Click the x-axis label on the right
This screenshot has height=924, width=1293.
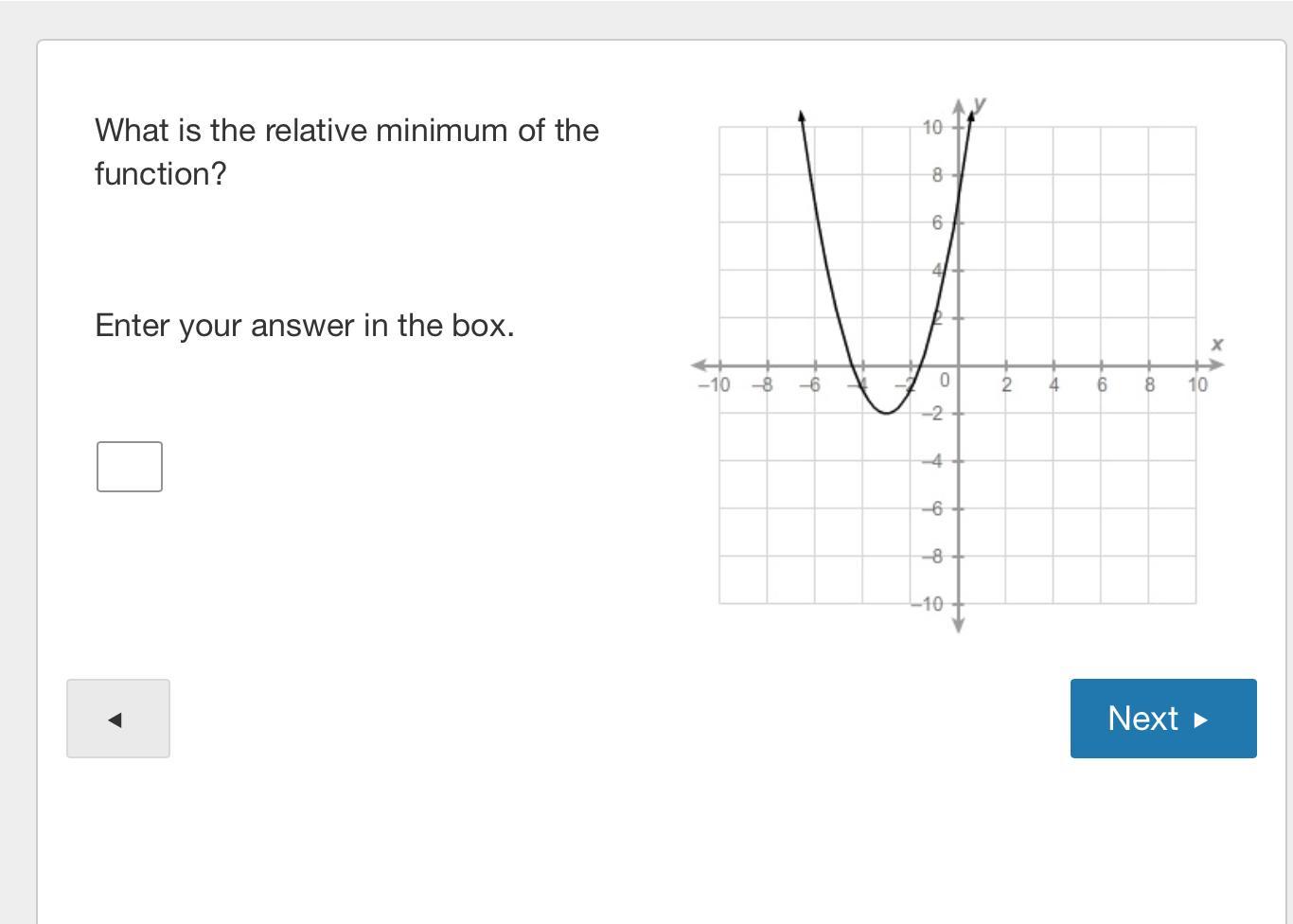[x=1217, y=345]
